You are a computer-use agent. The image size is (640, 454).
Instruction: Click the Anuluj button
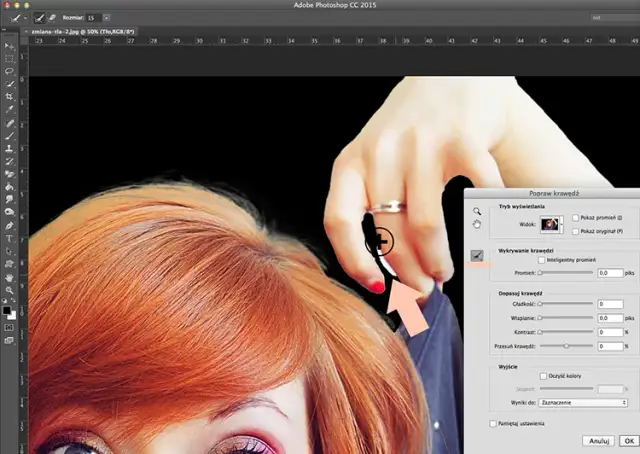(x=599, y=441)
